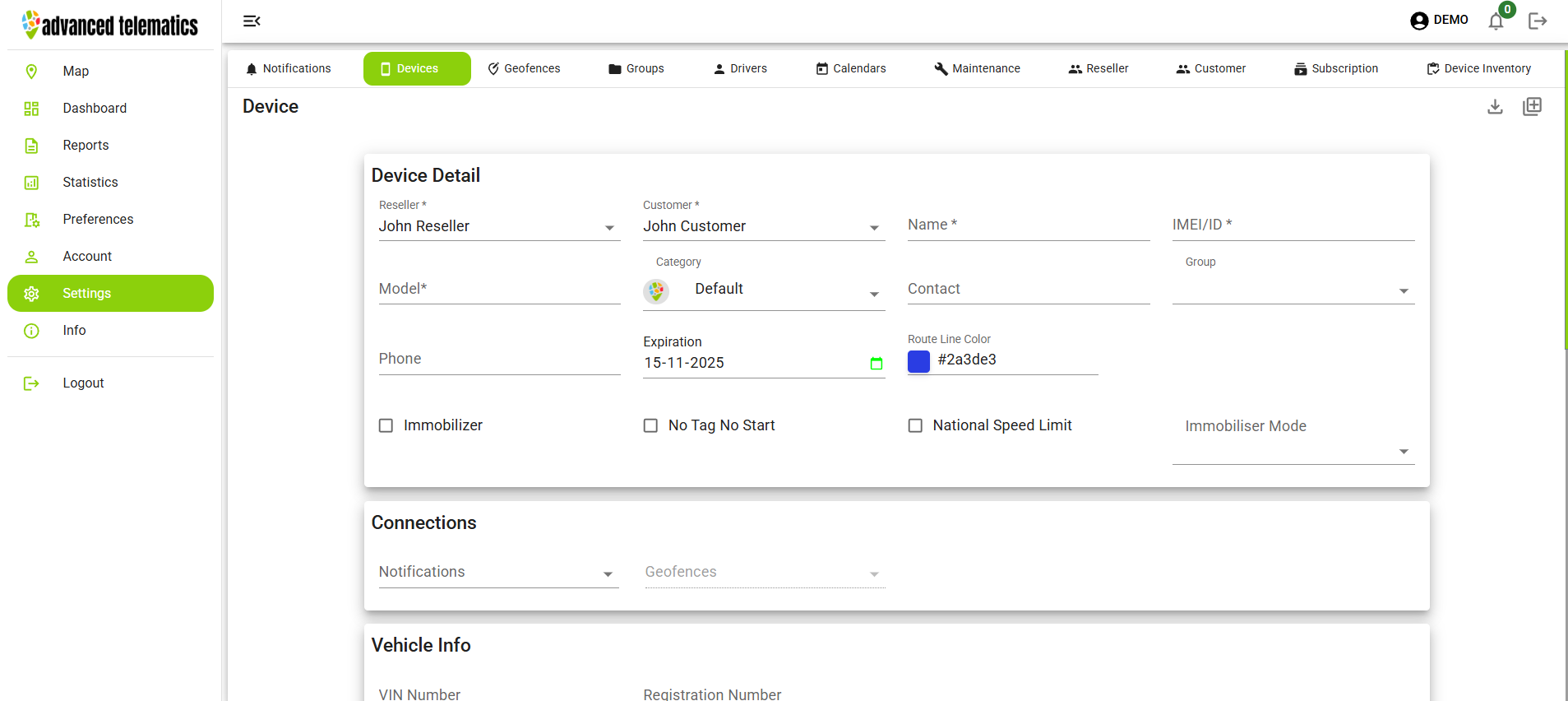The height and width of the screenshot is (701, 1568).
Task: Open Reports from the sidebar
Action: click(x=110, y=146)
